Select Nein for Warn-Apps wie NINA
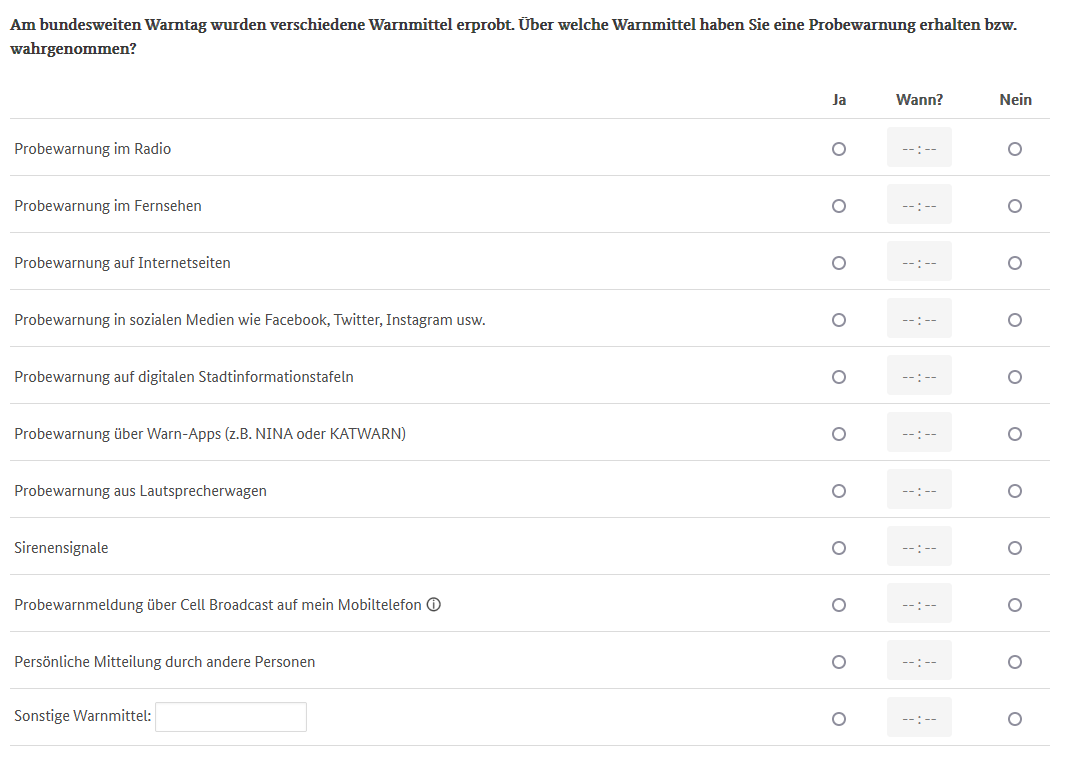The width and height of the screenshot is (1068, 768). point(1015,433)
